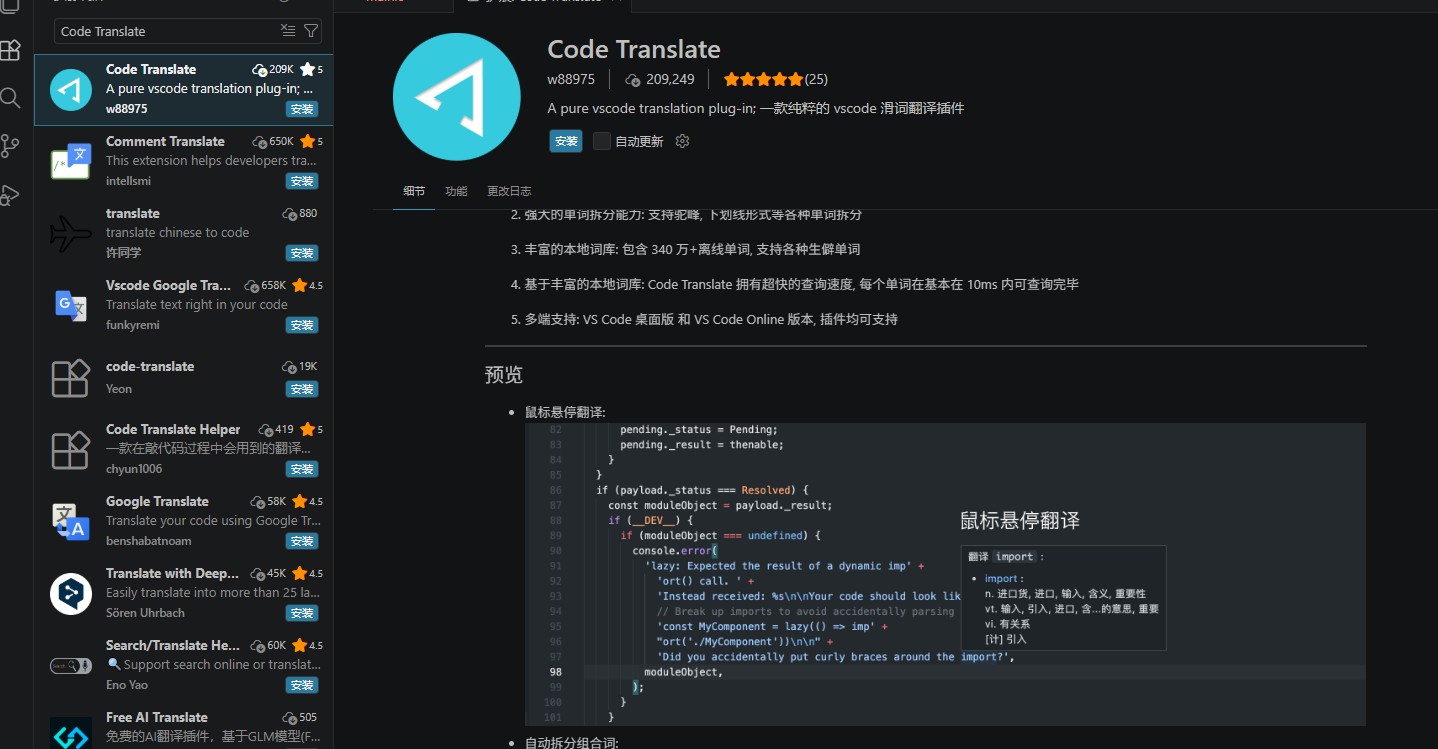Switch to the 细节 tab
This screenshot has height=749, width=1438.
pos(414,191)
